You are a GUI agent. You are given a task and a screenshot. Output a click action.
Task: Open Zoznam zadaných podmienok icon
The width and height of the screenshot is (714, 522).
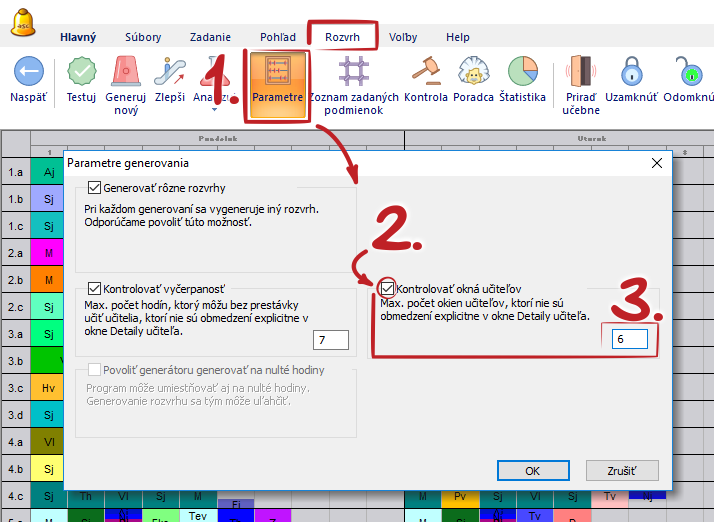353,72
